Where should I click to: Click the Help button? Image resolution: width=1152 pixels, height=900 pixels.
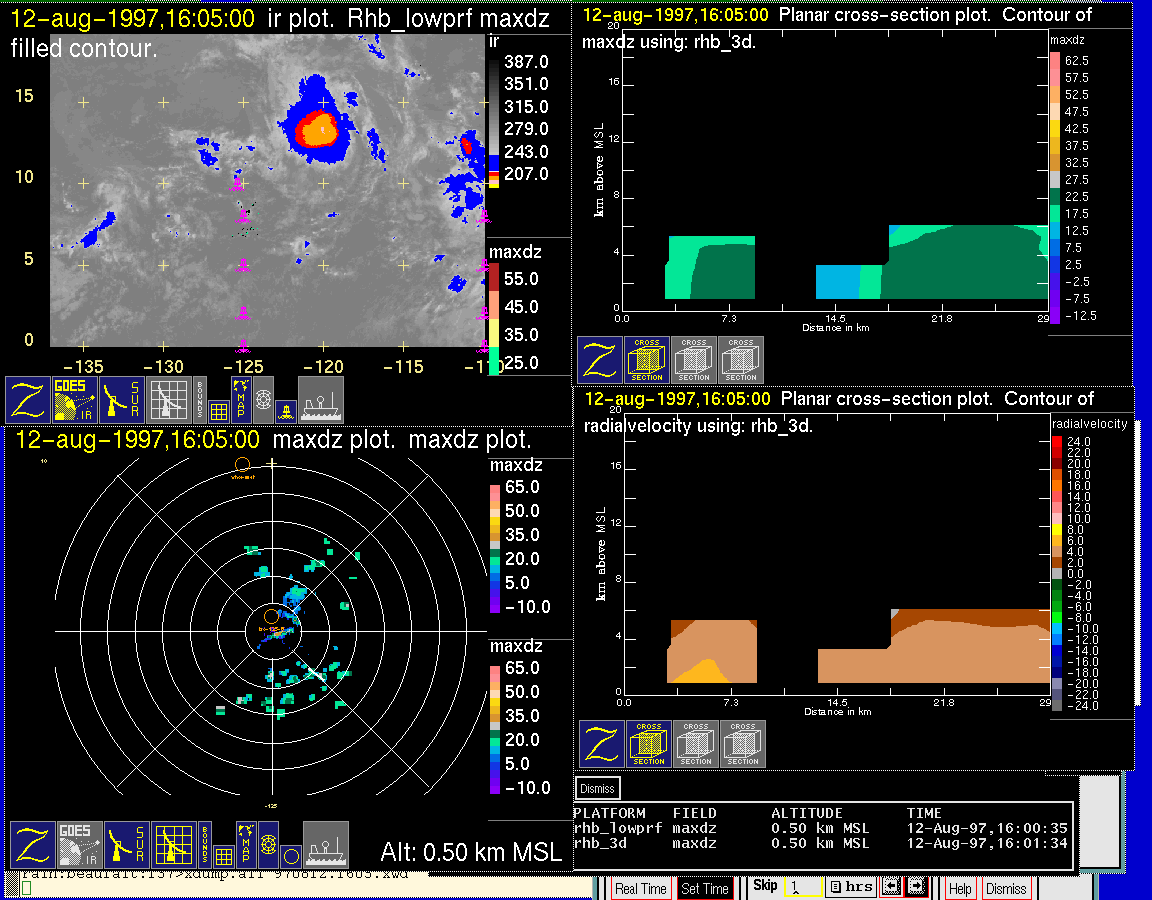[960, 888]
